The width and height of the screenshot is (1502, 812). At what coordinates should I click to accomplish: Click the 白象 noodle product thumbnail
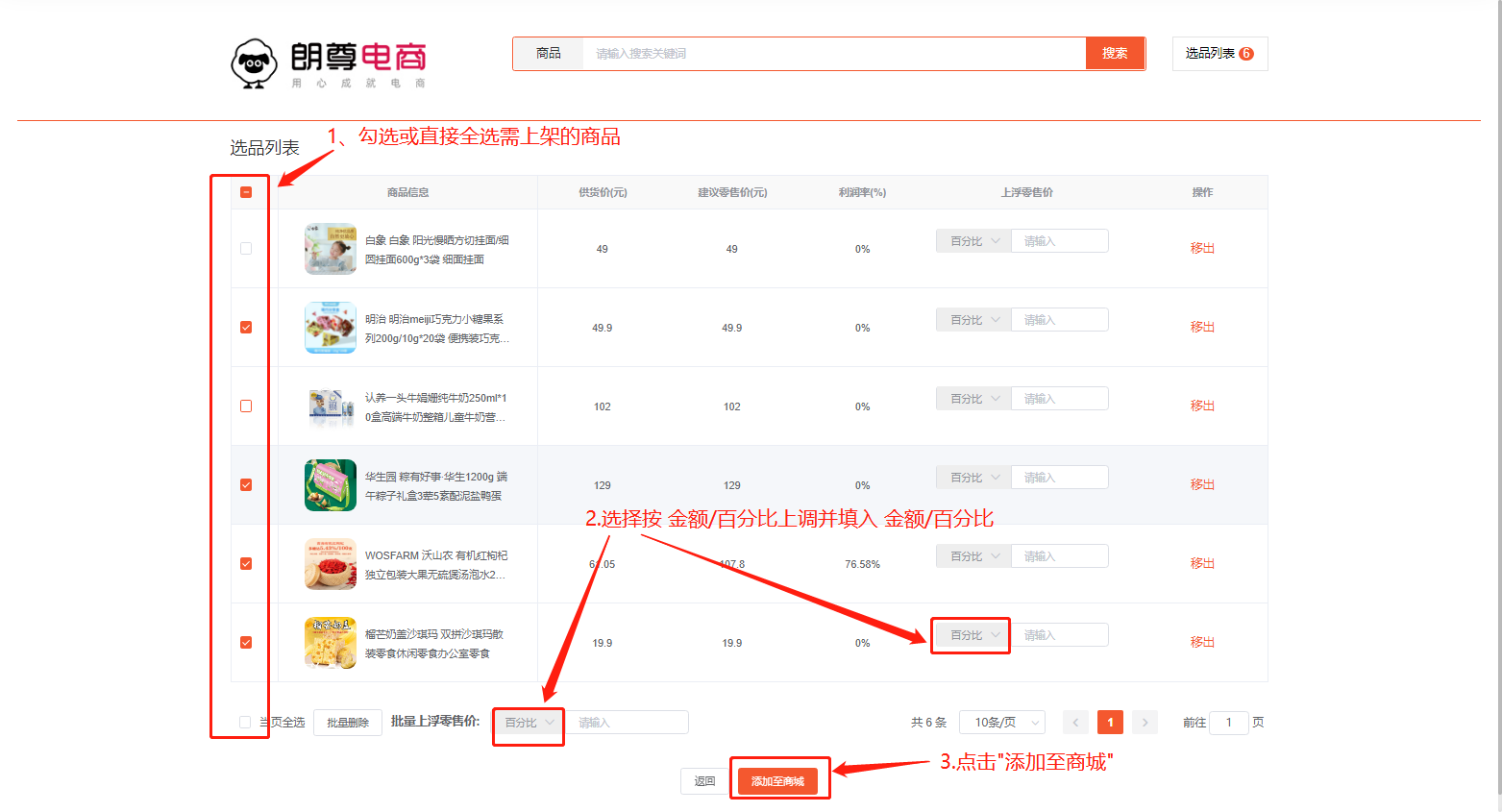tap(330, 249)
